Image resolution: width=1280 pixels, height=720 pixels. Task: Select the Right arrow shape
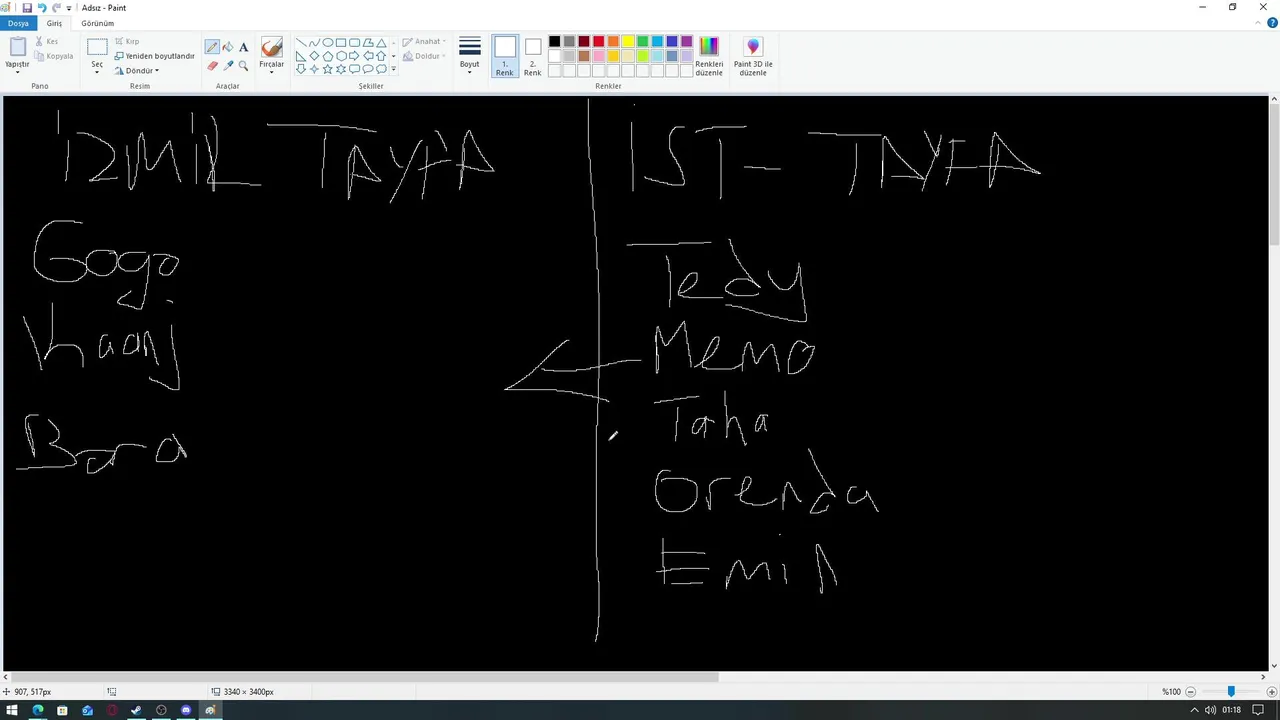click(x=354, y=56)
